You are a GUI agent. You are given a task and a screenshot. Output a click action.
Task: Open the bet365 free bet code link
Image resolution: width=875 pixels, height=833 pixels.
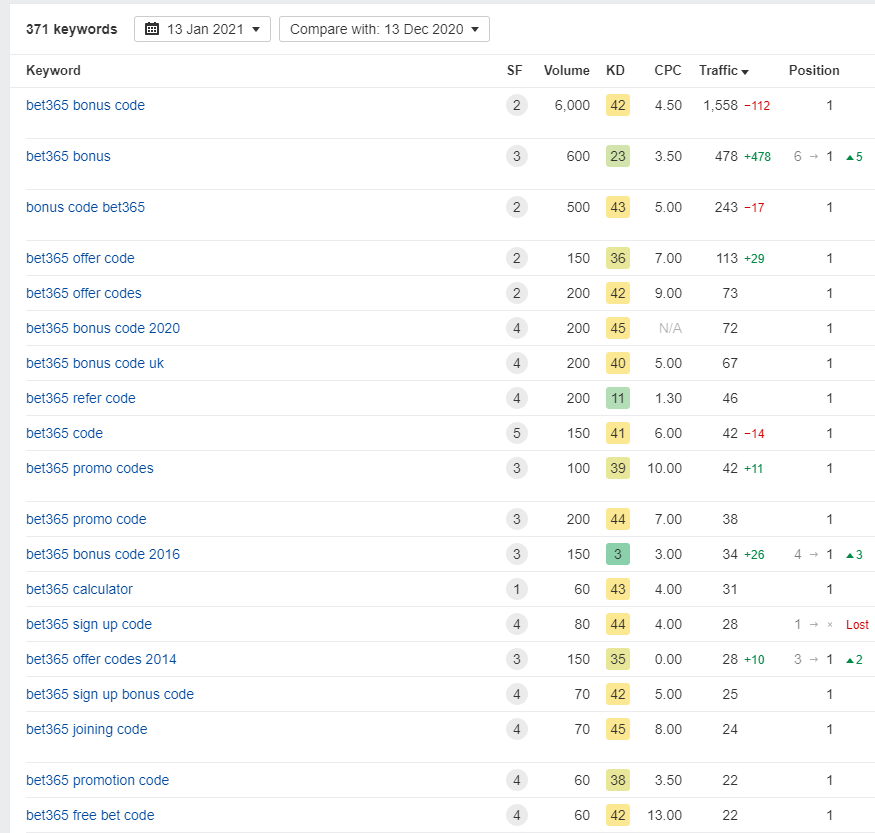click(90, 815)
